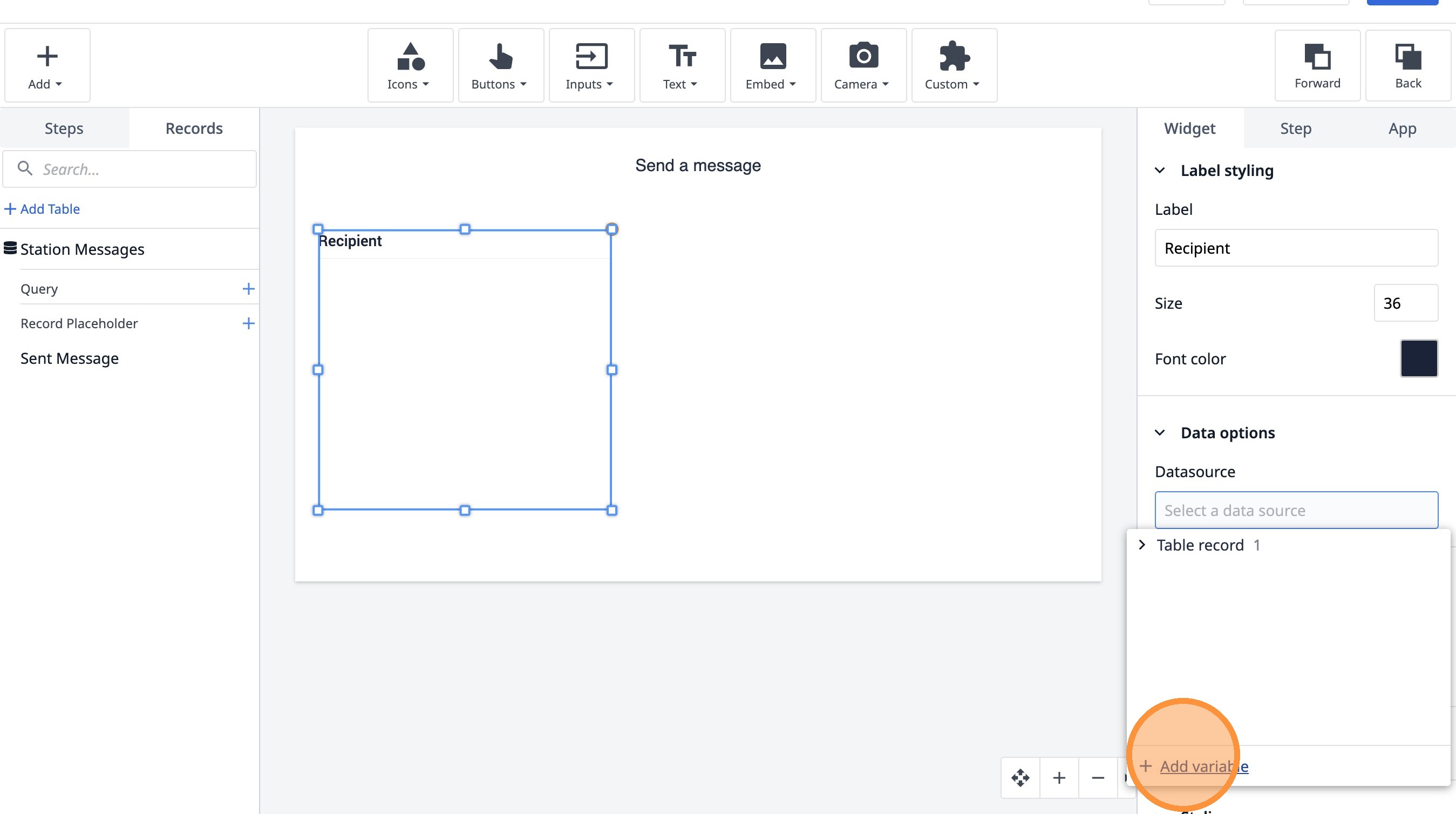This screenshot has width=1456, height=814.
Task: Open the Camera widget menu
Action: [862, 65]
